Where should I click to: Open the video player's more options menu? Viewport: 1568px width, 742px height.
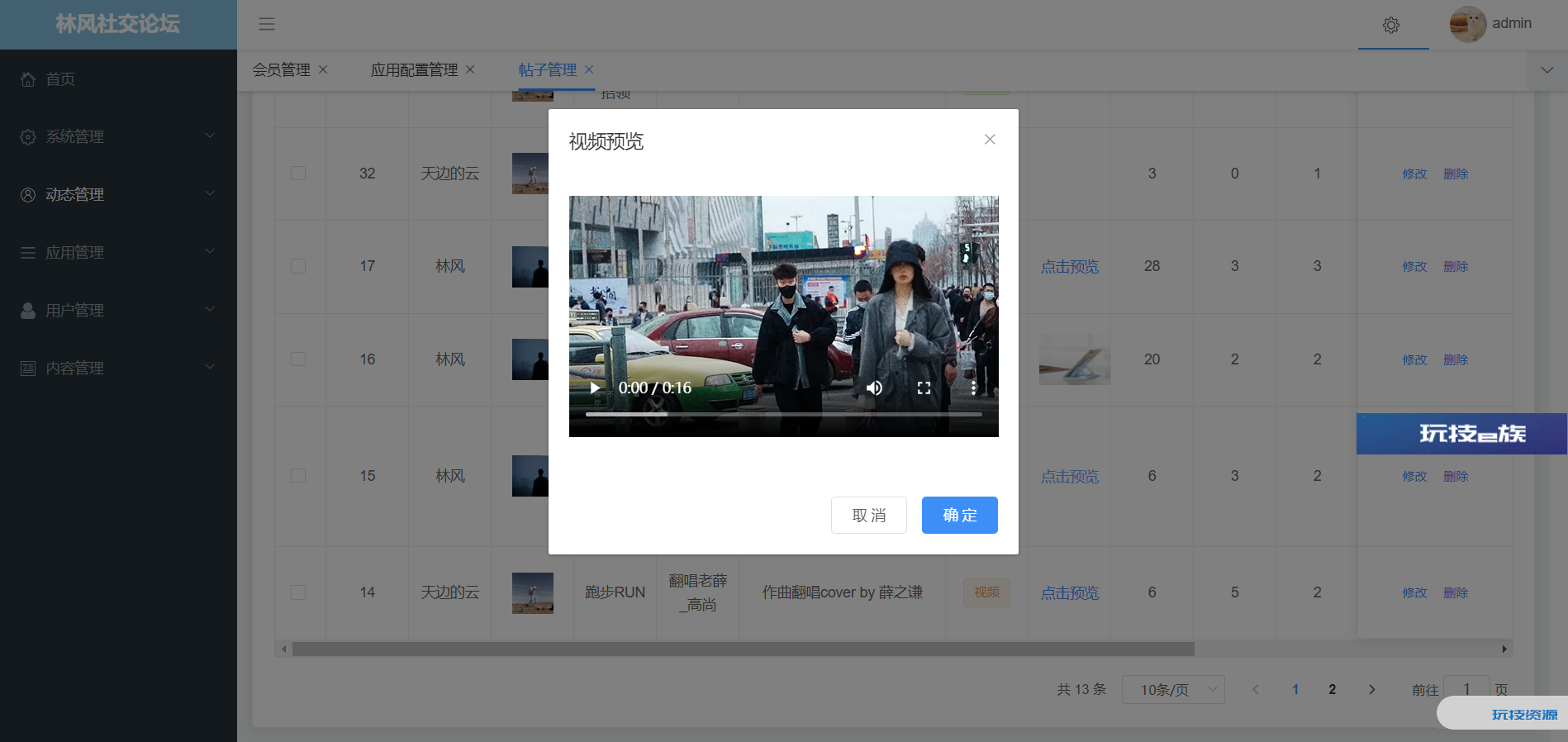coord(974,388)
